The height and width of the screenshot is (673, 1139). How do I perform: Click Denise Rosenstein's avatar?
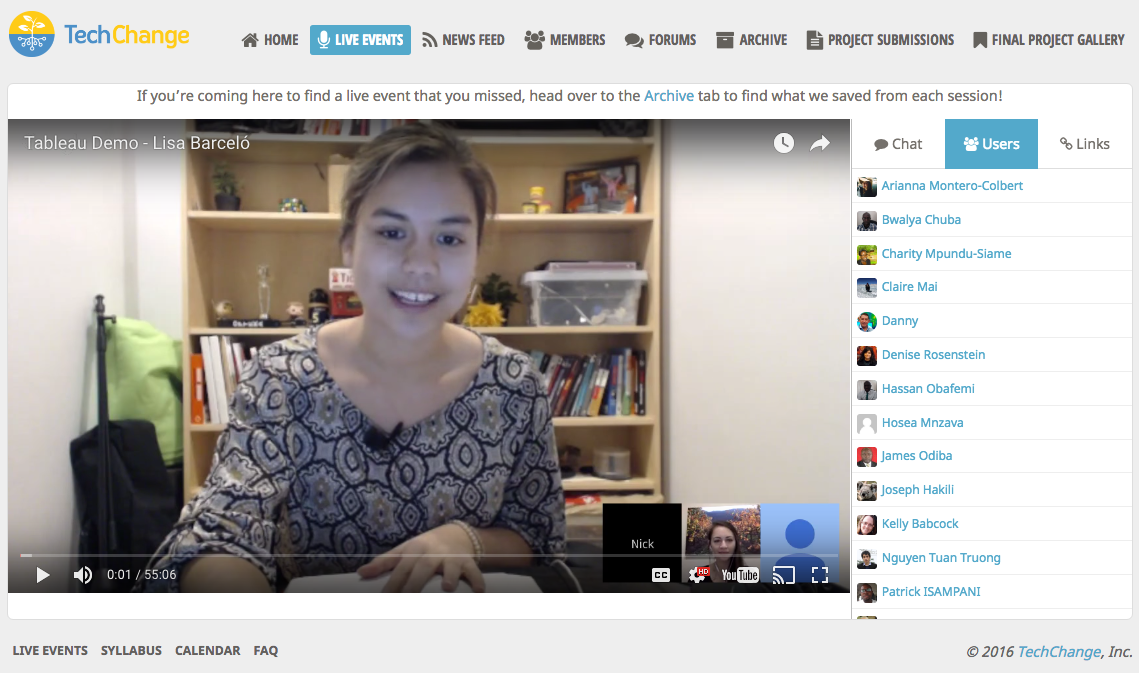coord(867,355)
